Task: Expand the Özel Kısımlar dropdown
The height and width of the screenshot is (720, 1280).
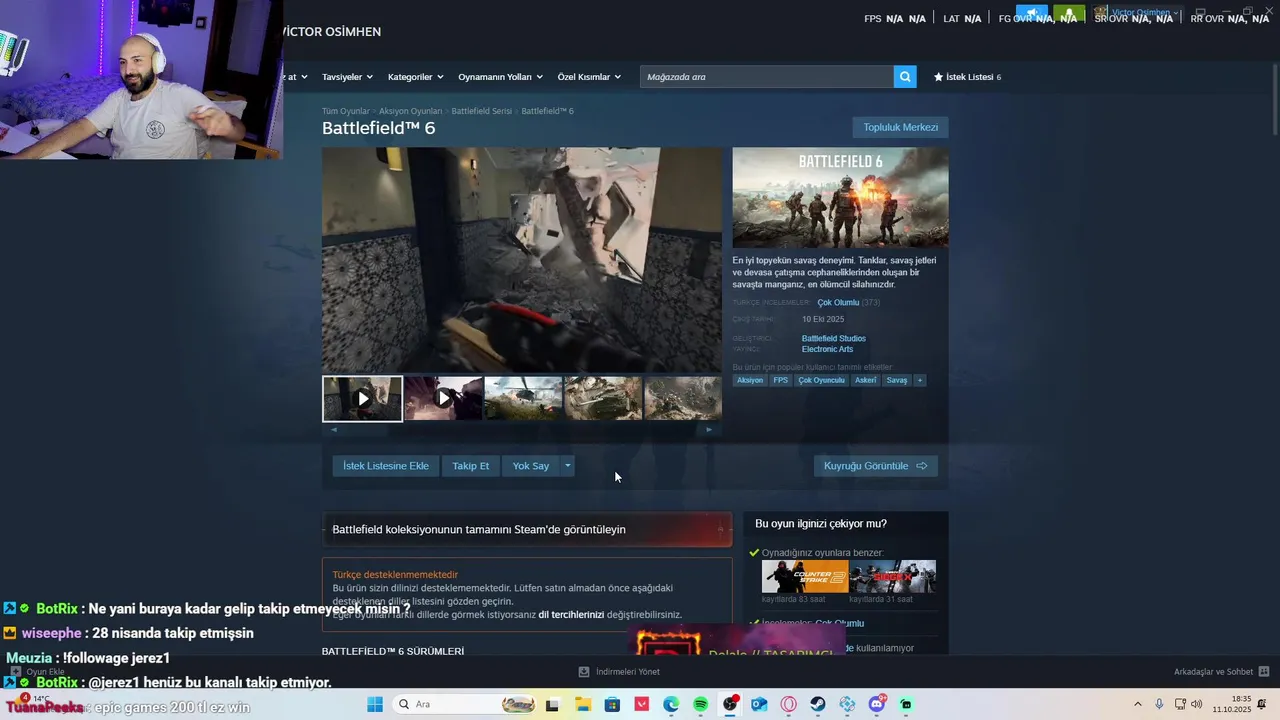Action: click(589, 77)
